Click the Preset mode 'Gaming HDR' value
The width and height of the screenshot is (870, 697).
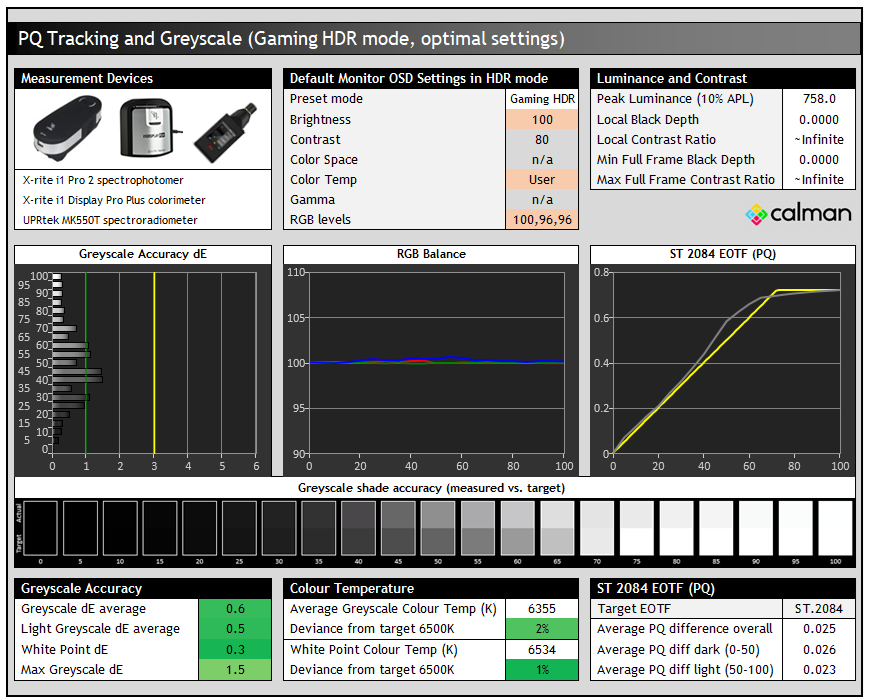coord(542,99)
